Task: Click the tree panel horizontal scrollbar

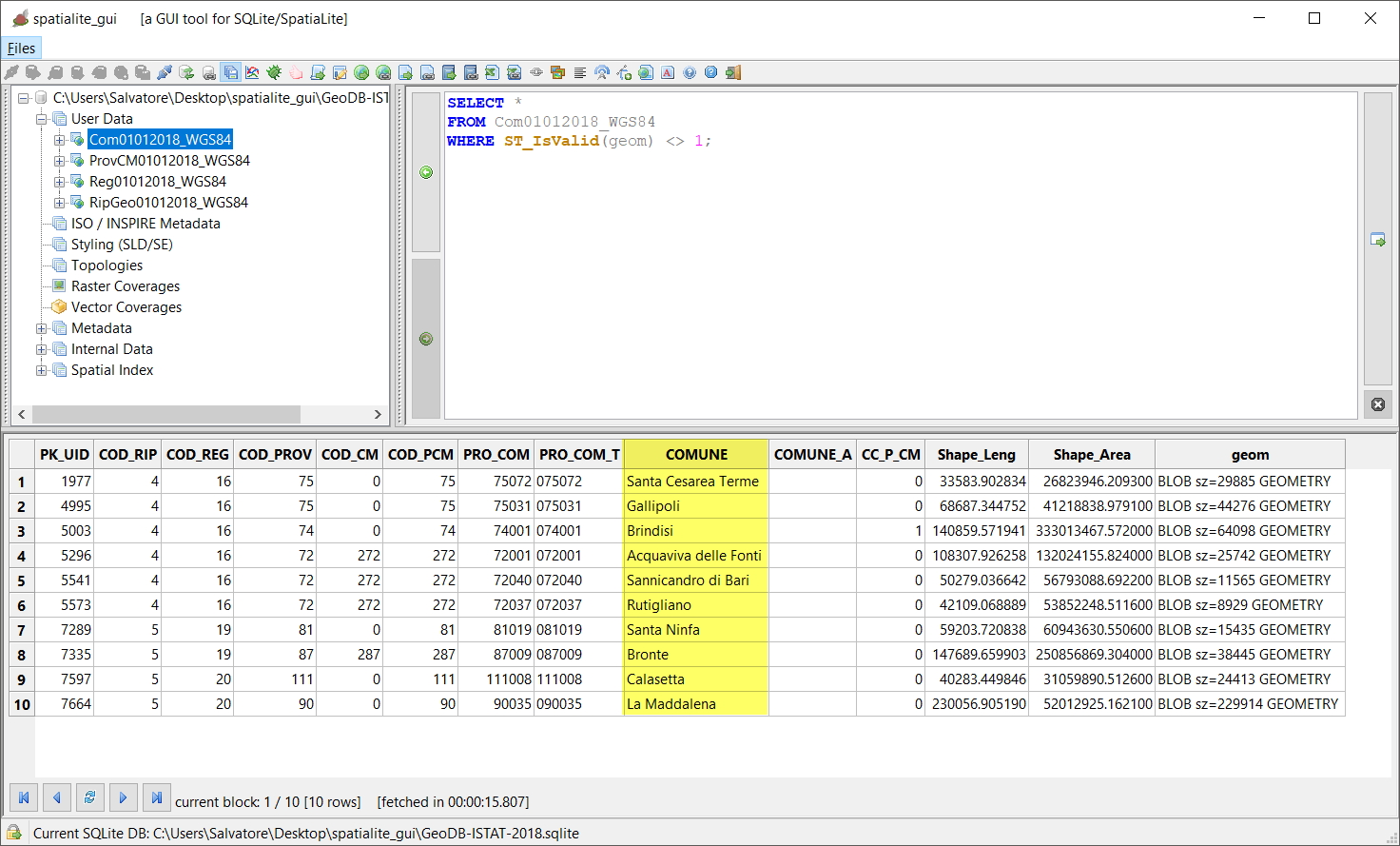Action: (x=166, y=414)
